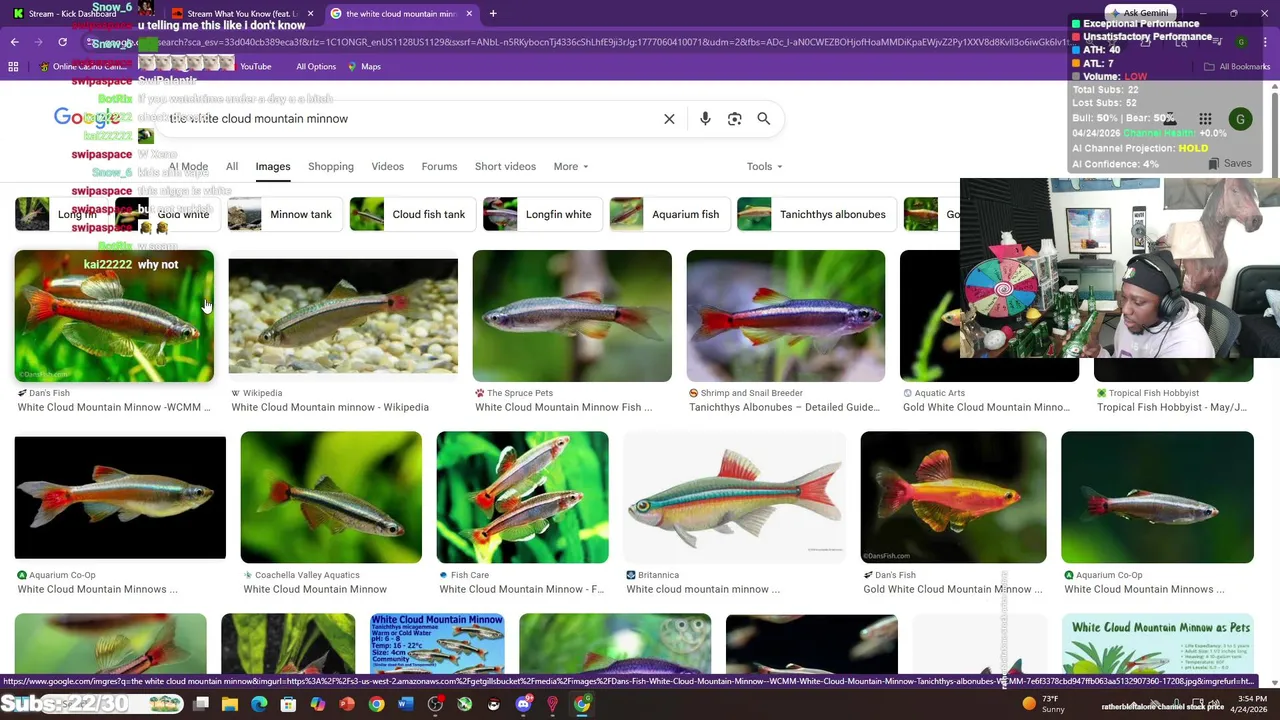This screenshot has width=1280, height=720.
Task: Select the Images tab
Action: [x=273, y=167]
